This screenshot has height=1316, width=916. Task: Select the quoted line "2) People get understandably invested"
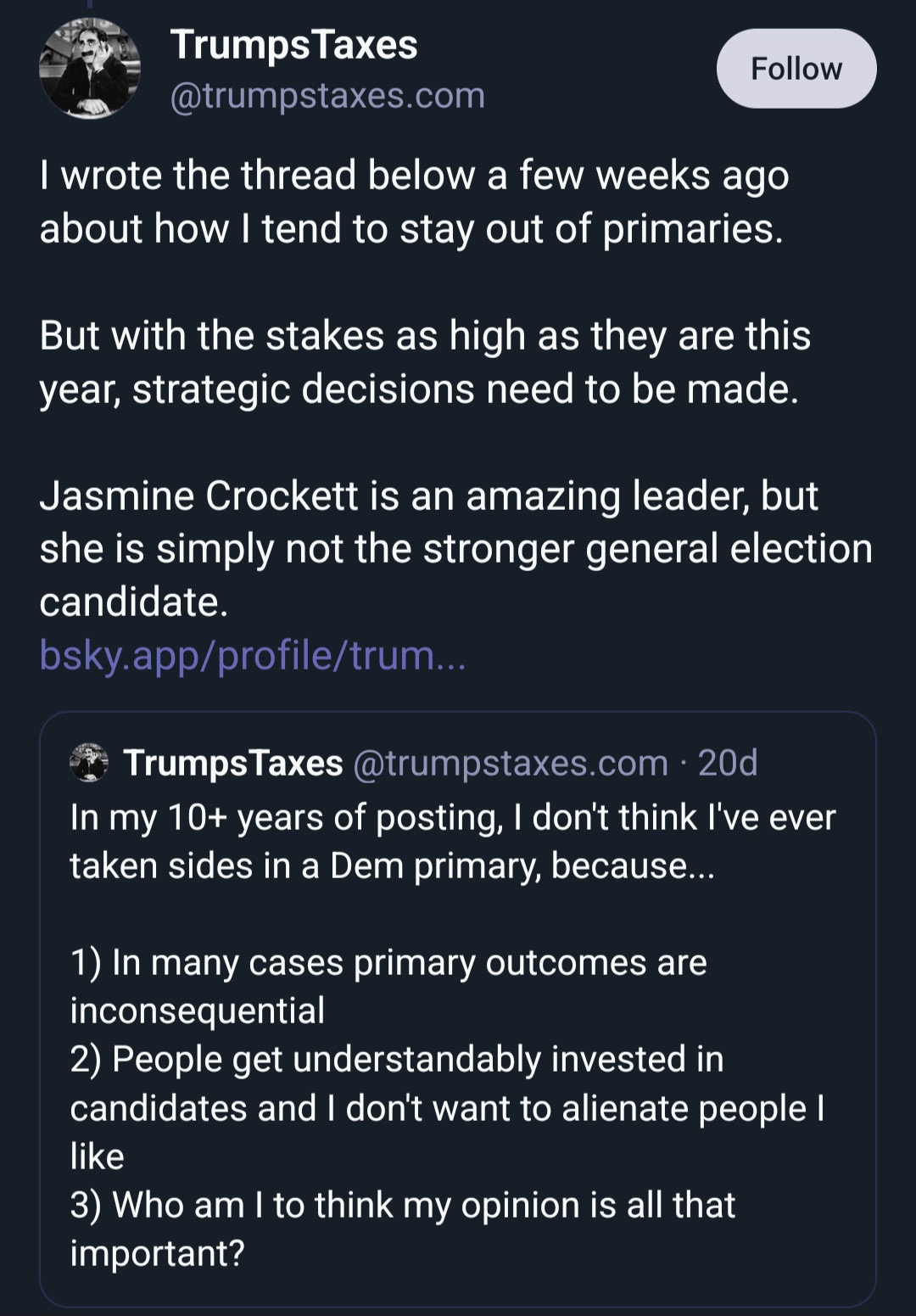[397, 1060]
